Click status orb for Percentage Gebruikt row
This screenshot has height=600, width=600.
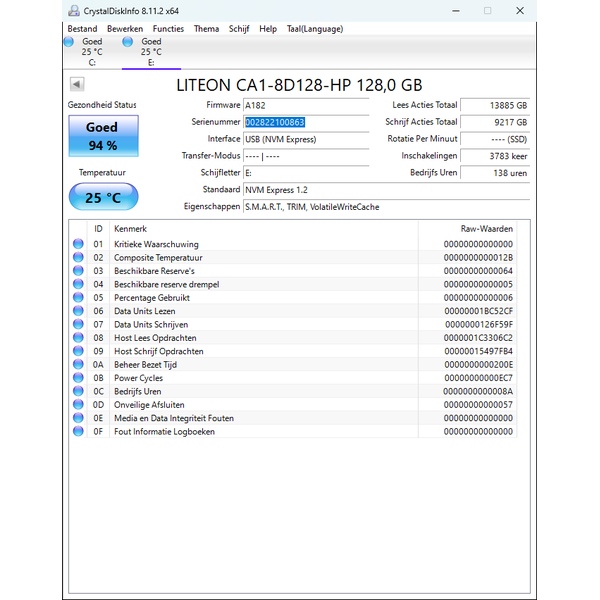click(78, 297)
